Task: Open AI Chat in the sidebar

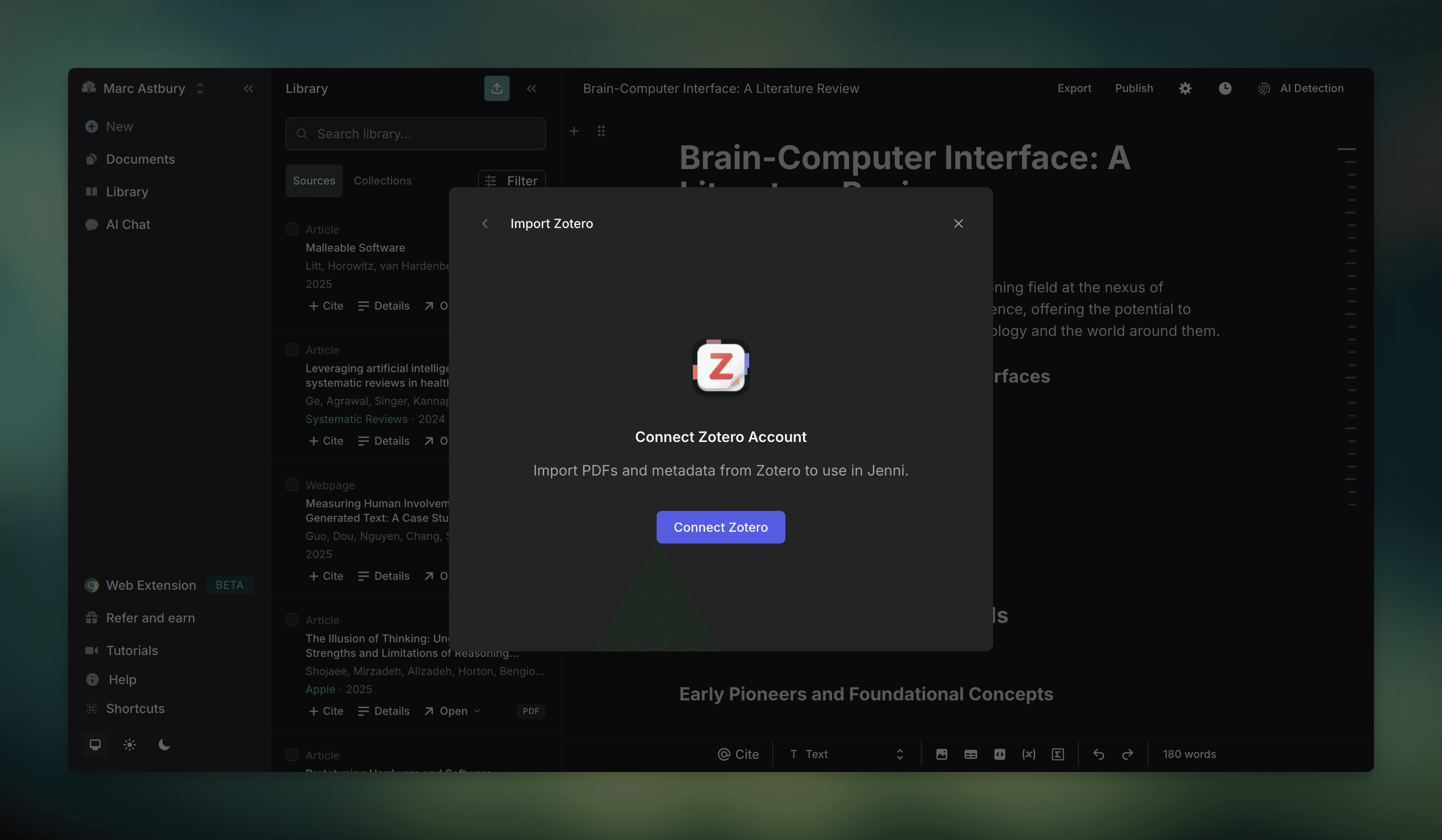Action: pyautogui.click(x=118, y=224)
